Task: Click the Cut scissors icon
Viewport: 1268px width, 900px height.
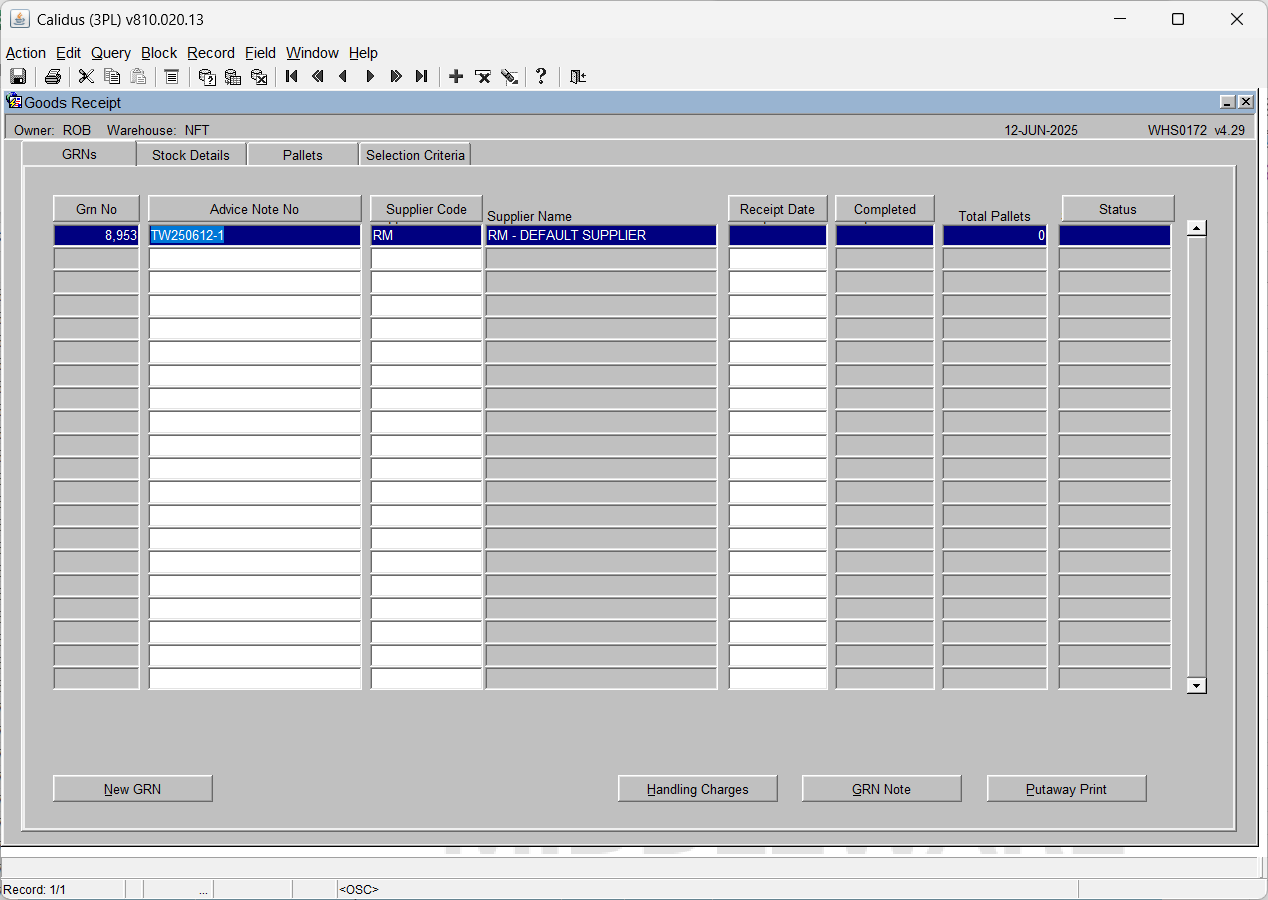Action: point(86,77)
